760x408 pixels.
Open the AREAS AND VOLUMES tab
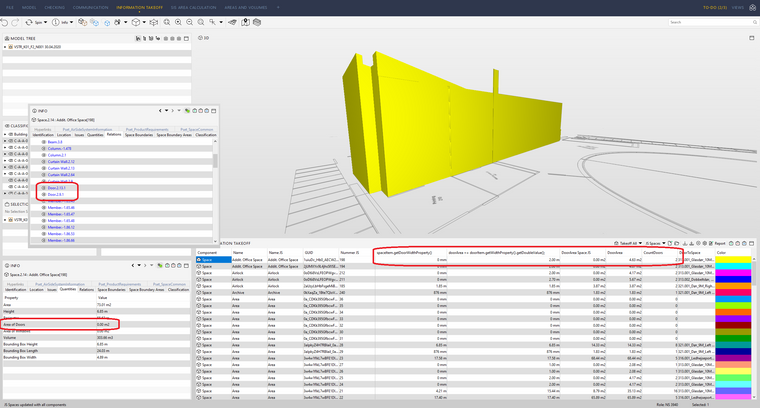pos(246,8)
